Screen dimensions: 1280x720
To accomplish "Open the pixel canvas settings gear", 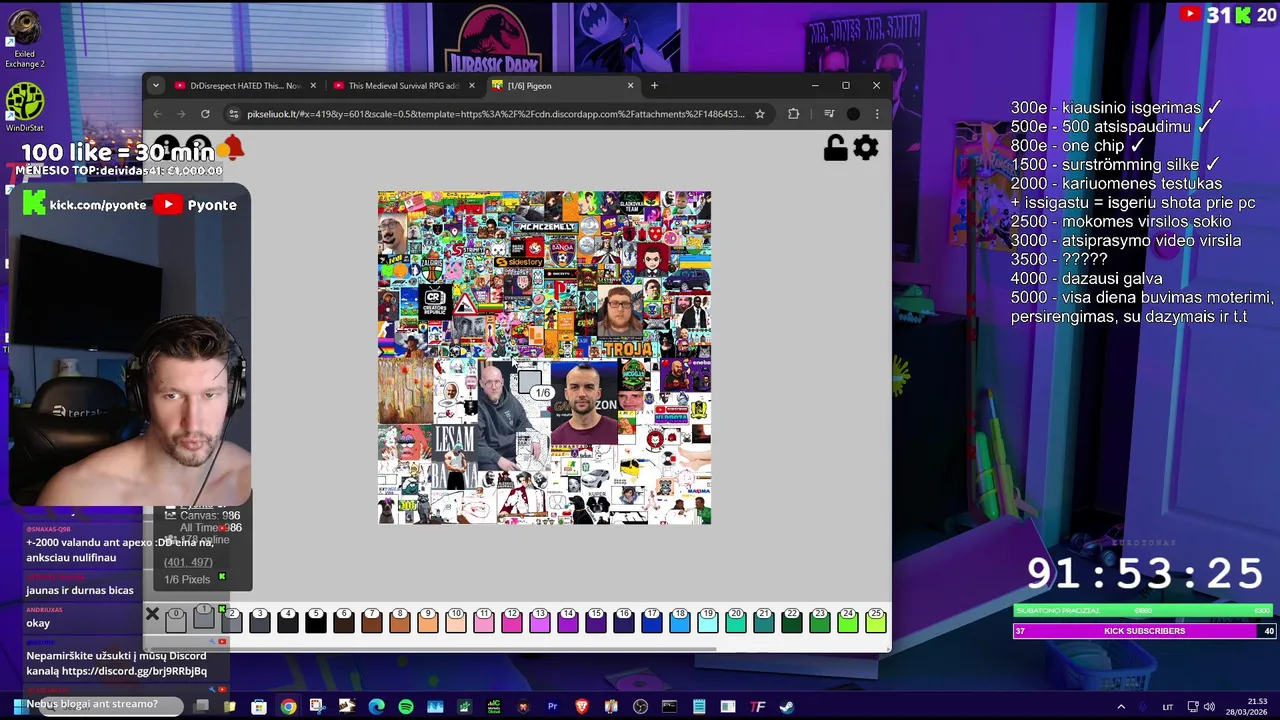I will pos(866,148).
